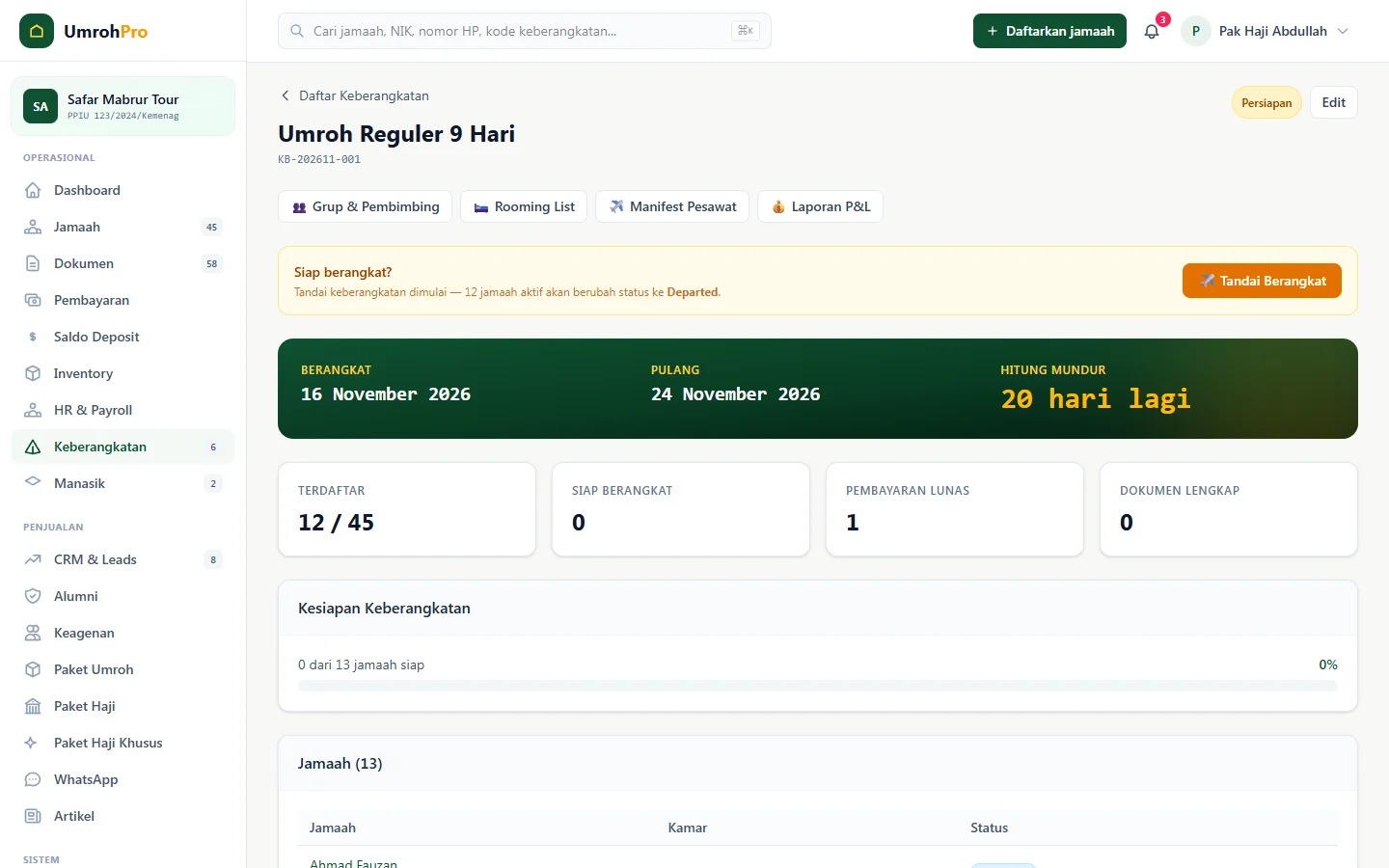Click the Kesiapan Keberangkatan progress bar
The height and width of the screenshot is (868, 1389).
818,686
